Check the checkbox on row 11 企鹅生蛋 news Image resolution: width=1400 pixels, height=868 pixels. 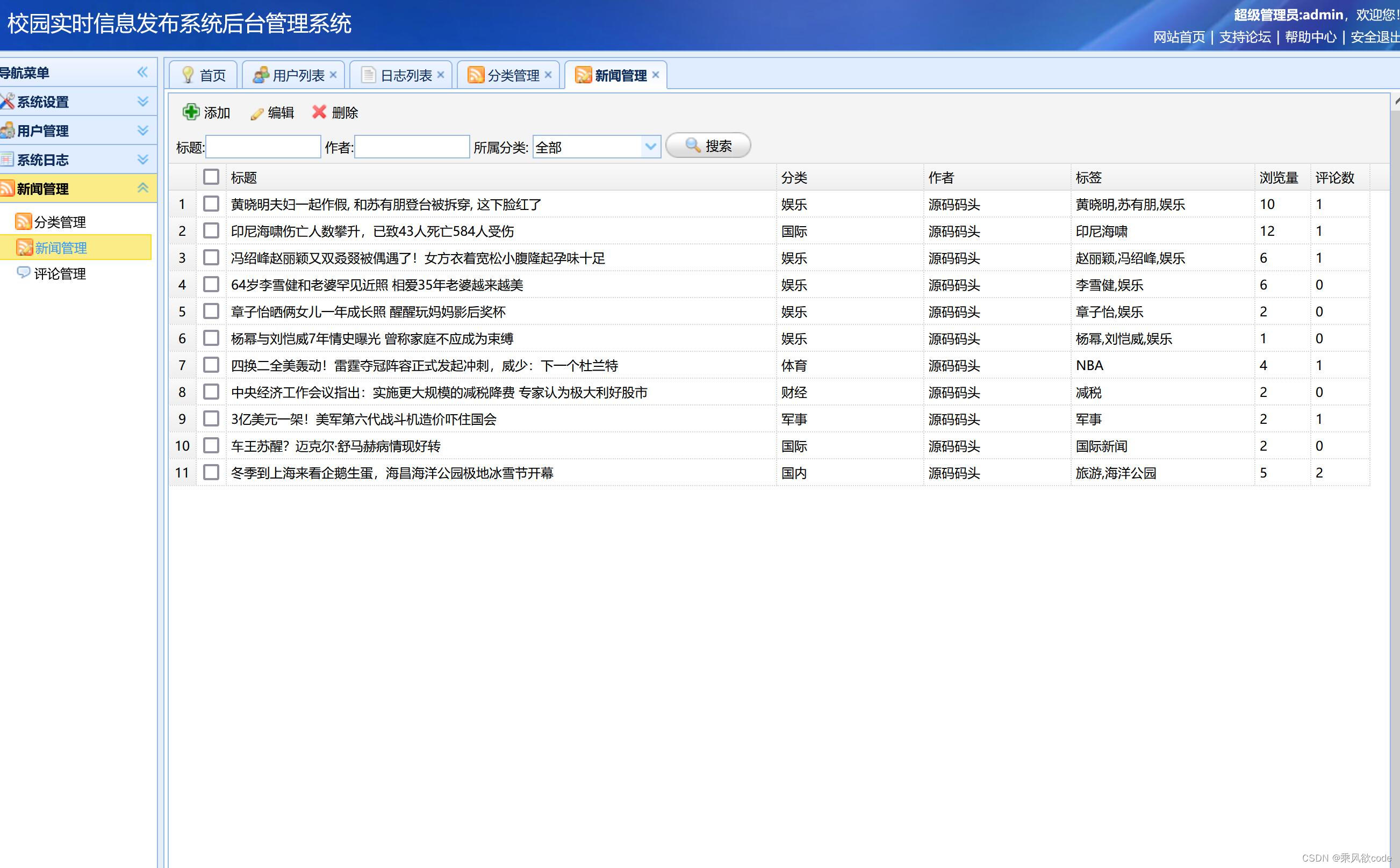tap(211, 473)
